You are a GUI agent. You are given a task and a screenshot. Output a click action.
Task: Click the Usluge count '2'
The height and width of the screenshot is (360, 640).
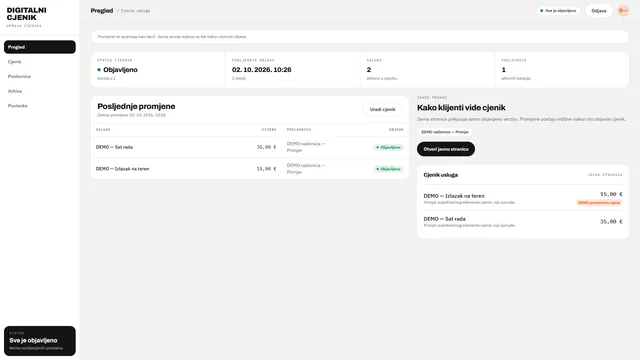click(x=369, y=70)
